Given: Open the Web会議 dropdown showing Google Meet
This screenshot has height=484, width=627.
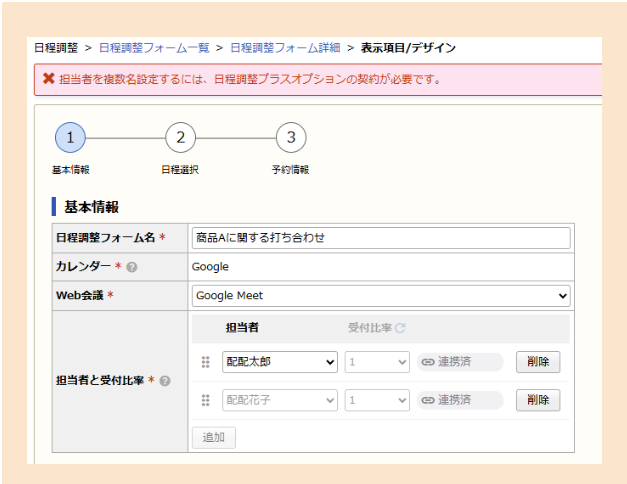Looking at the screenshot, I should (380, 296).
